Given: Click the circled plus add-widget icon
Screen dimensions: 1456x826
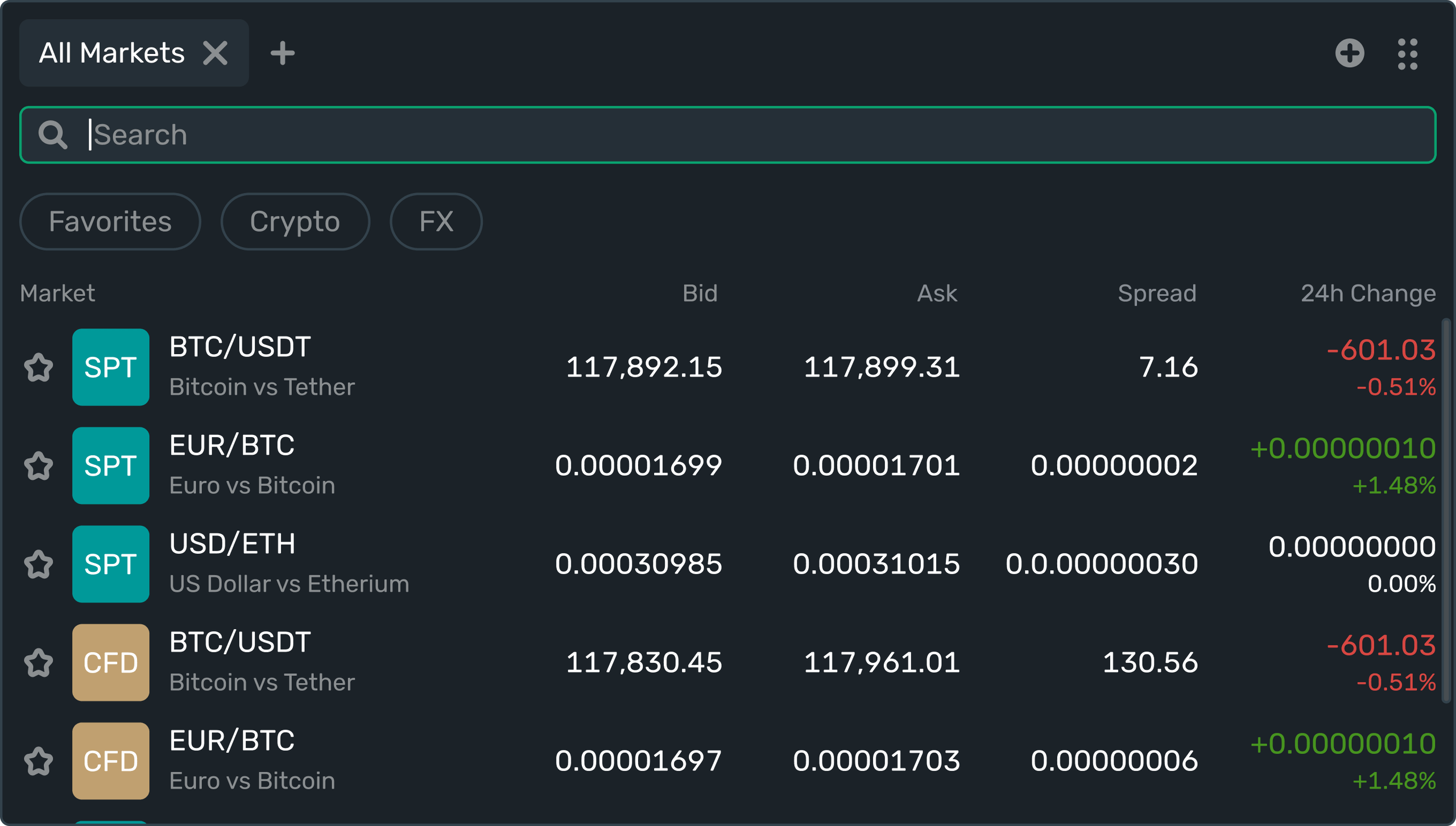Looking at the screenshot, I should click(1350, 53).
